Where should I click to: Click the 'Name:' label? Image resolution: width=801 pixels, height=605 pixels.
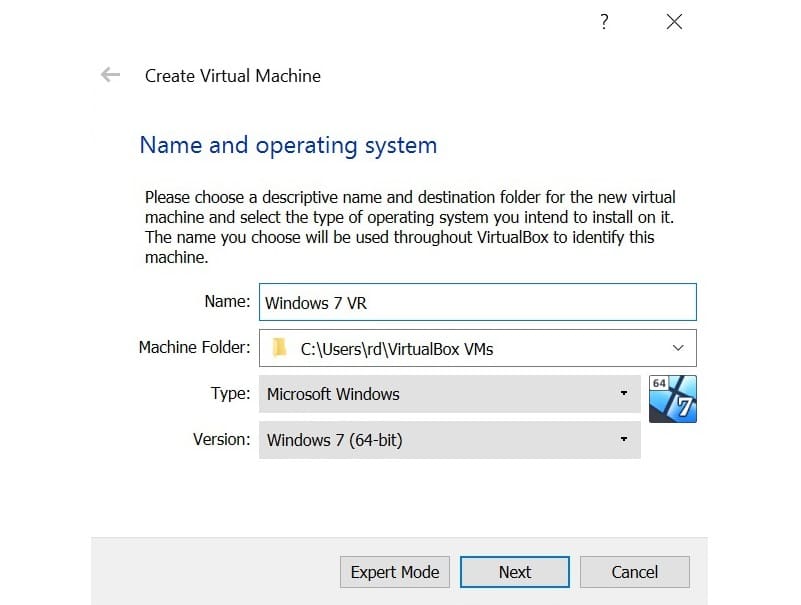[227, 301]
